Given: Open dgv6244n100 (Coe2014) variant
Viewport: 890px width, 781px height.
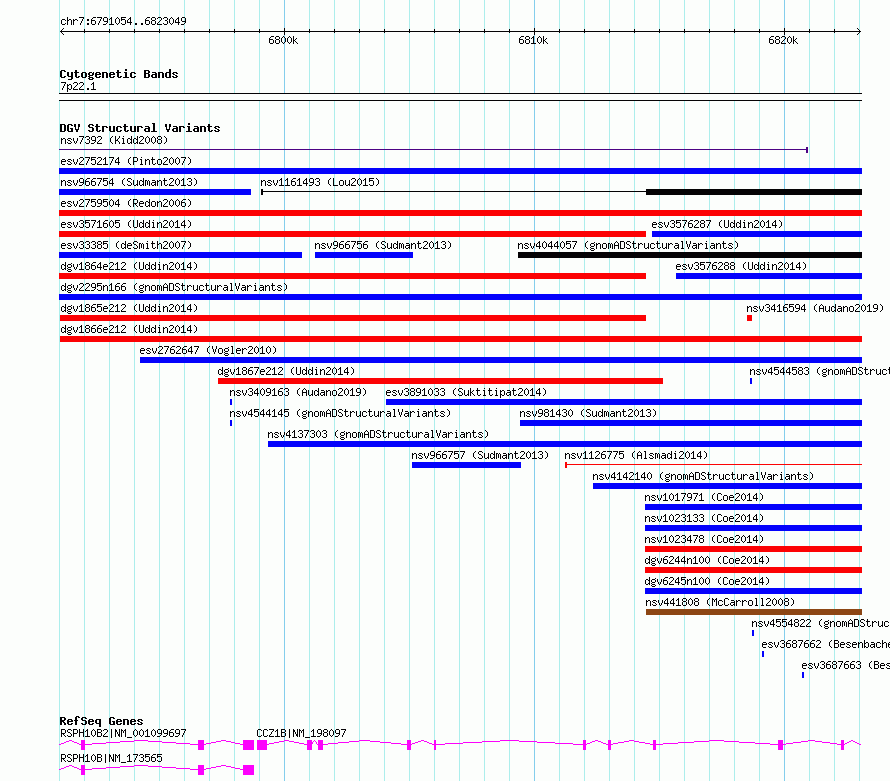Looking at the screenshot, I should tap(707, 560).
